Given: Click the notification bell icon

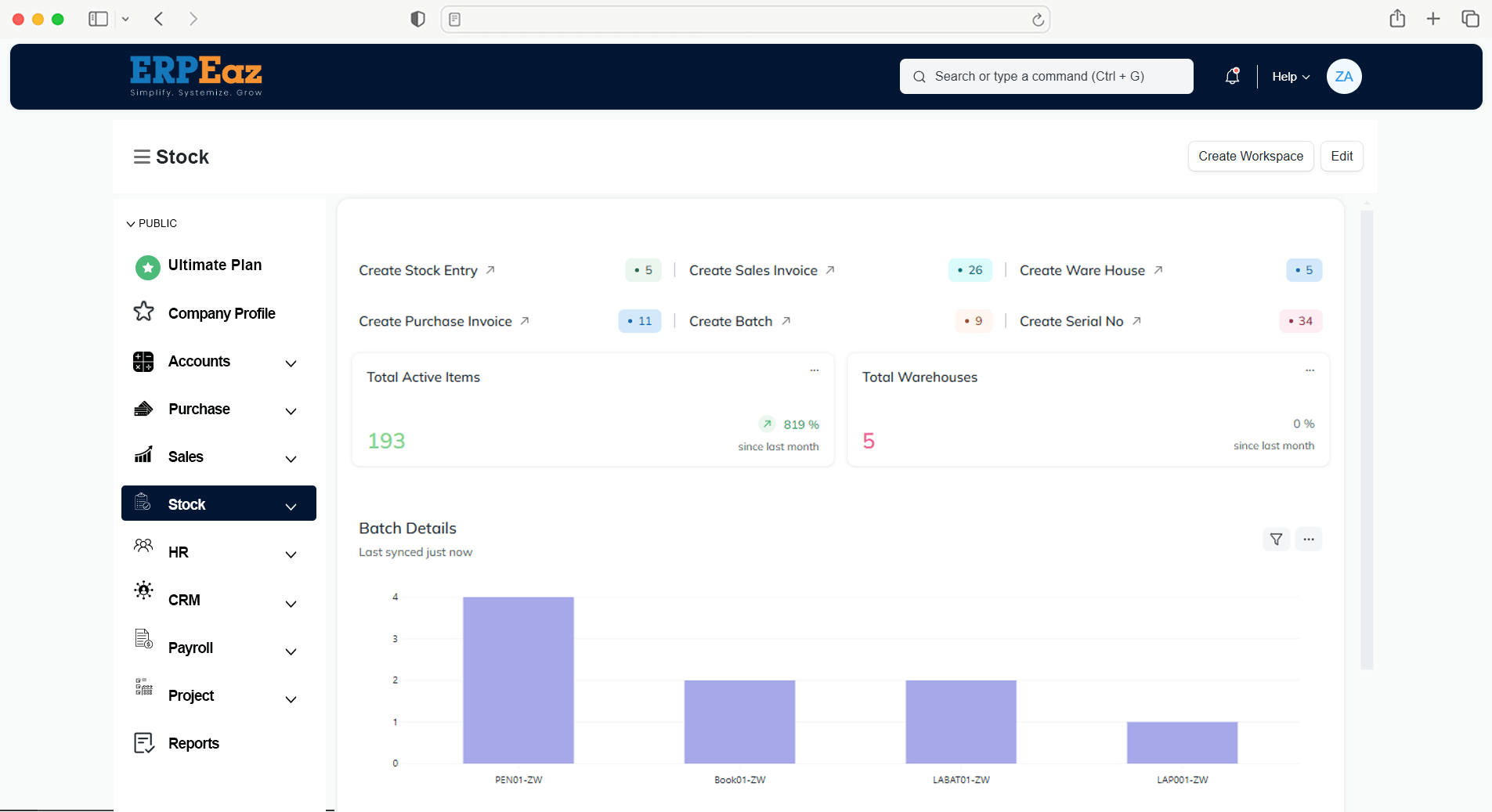Looking at the screenshot, I should point(1232,76).
